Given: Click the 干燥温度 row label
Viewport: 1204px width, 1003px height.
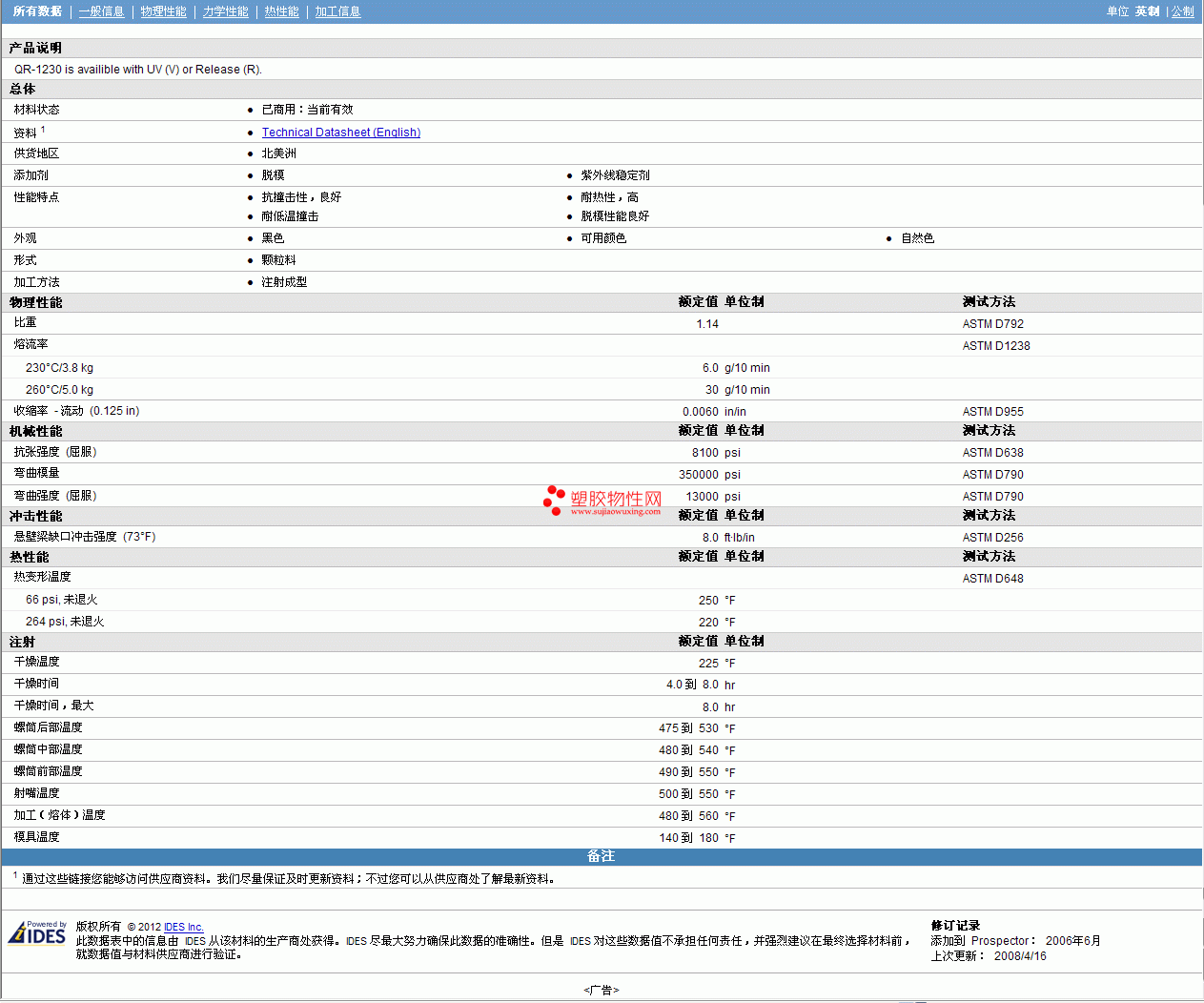Looking at the screenshot, I should click(36, 662).
